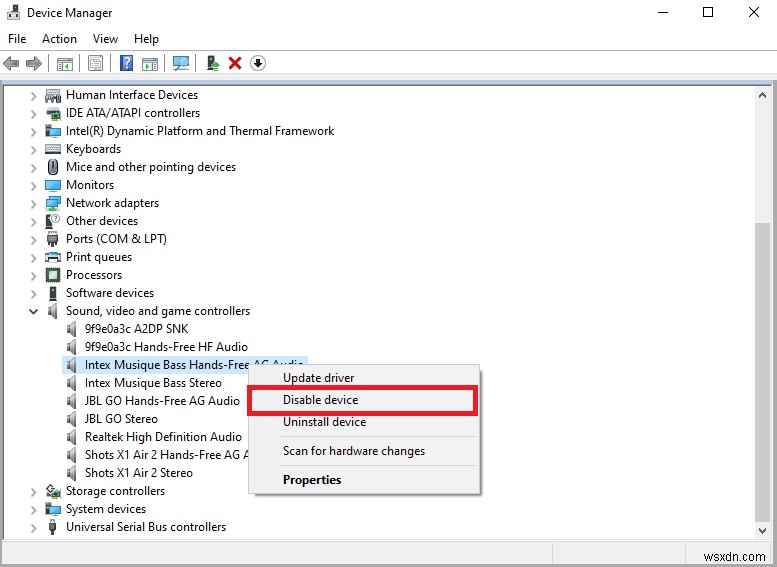Expand the Storage controllers node

tap(33, 492)
